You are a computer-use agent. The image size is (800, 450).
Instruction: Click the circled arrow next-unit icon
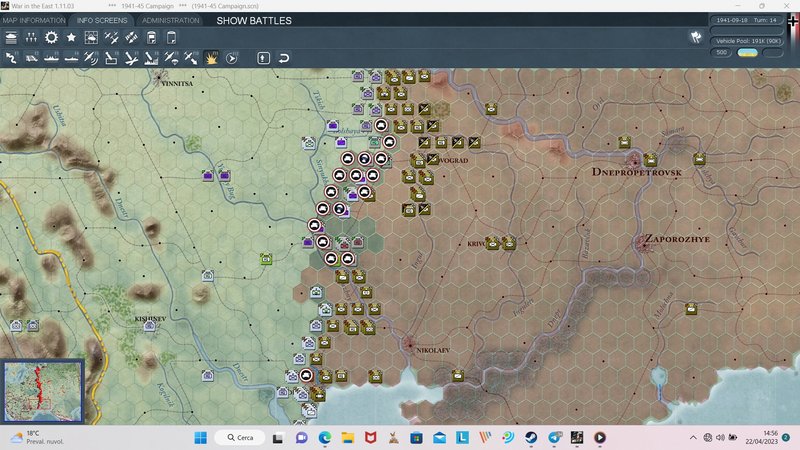(232, 58)
